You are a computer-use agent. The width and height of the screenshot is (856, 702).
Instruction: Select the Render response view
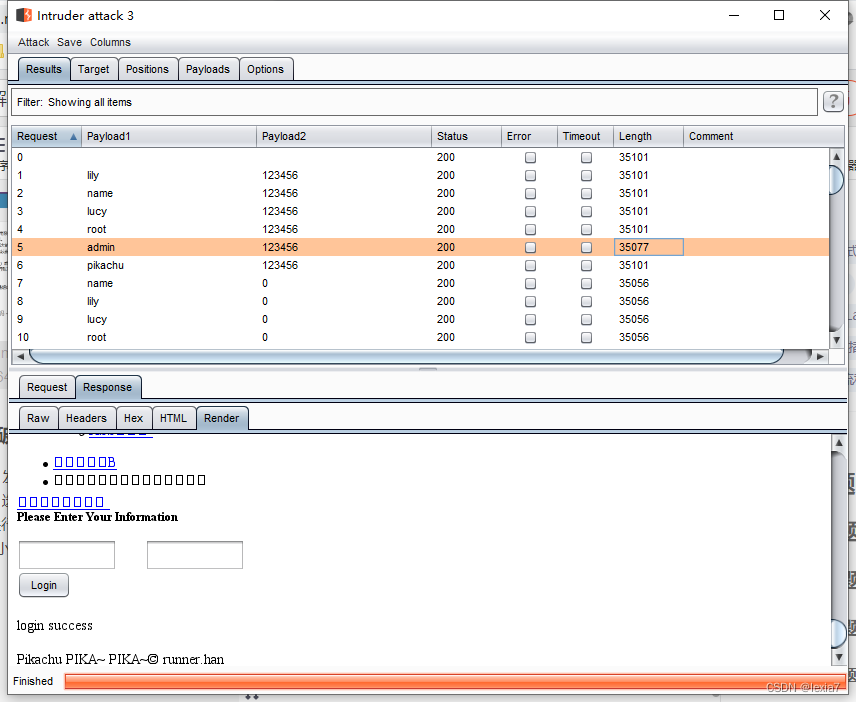coord(222,418)
